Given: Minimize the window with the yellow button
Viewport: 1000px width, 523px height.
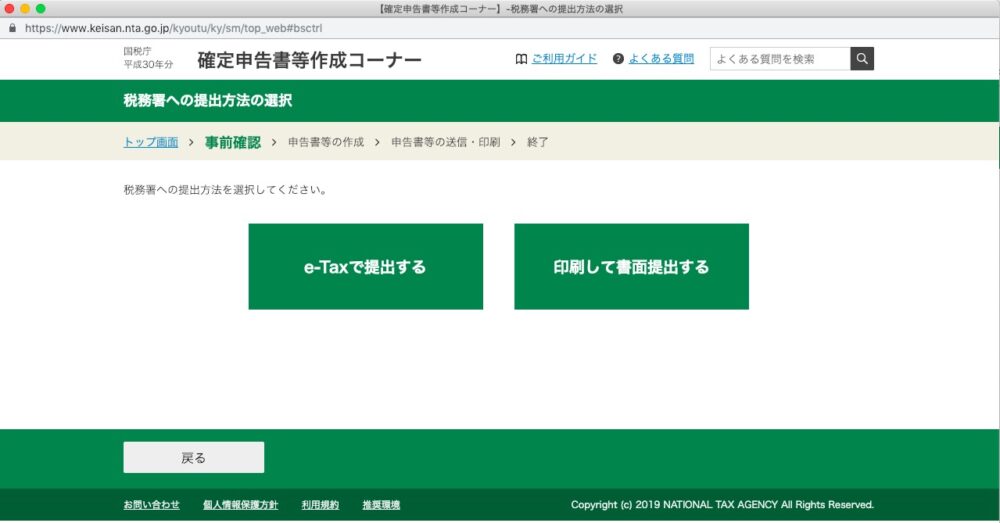Looking at the screenshot, I should [25, 9].
